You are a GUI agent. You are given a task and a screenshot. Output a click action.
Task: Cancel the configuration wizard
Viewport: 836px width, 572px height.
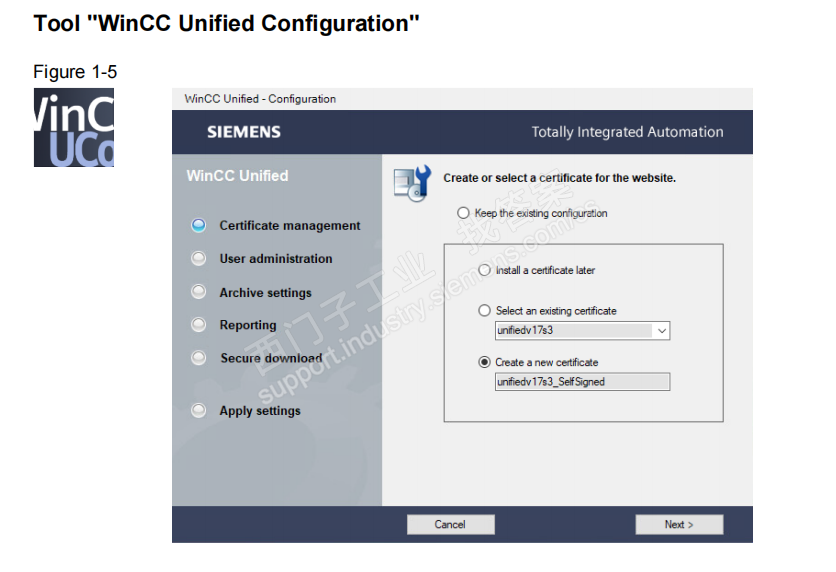[x=450, y=524]
